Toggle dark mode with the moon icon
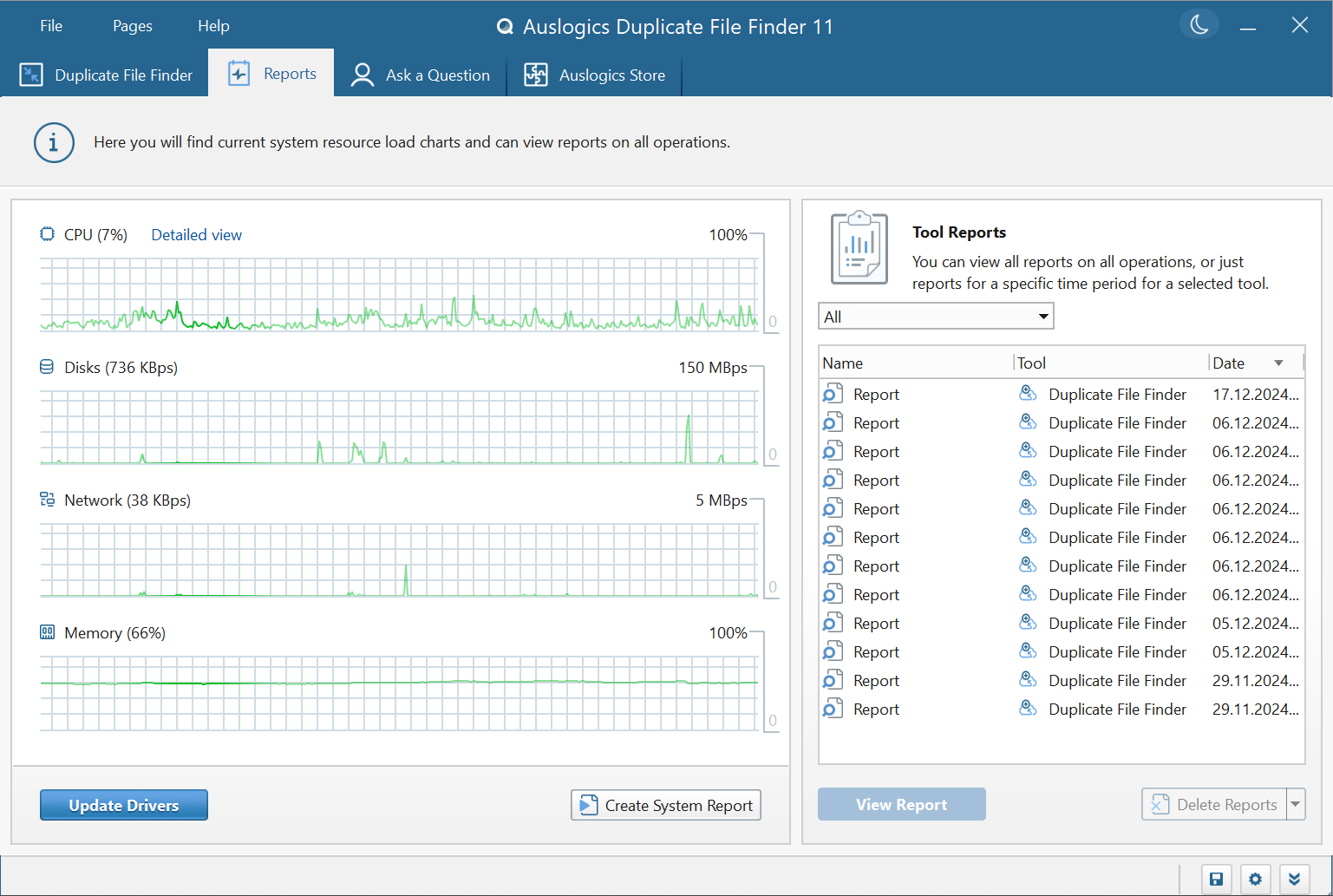Screen dimensions: 1333x896 point(1199,25)
